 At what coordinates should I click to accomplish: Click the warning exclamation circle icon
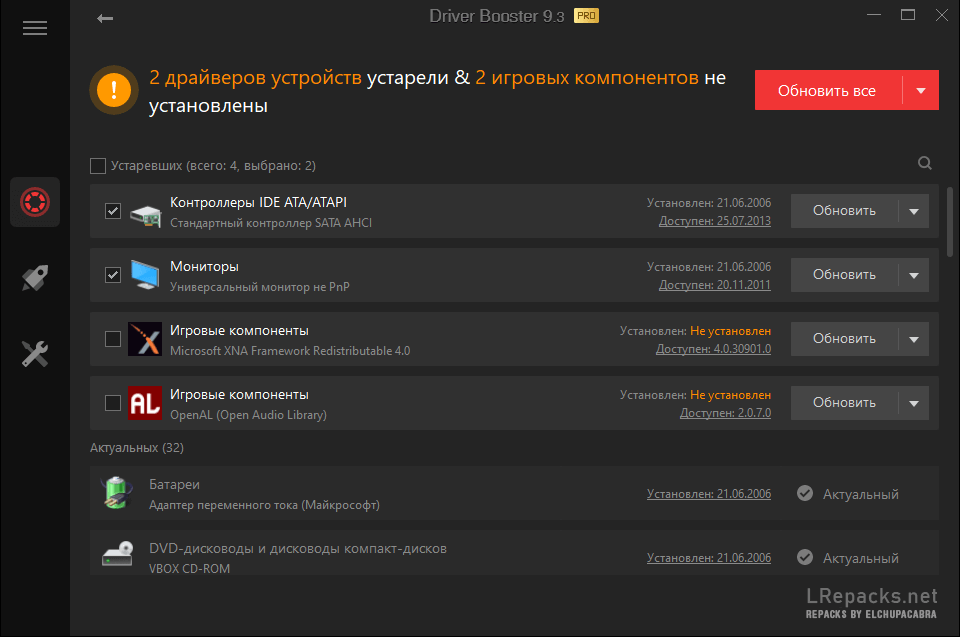click(x=113, y=90)
